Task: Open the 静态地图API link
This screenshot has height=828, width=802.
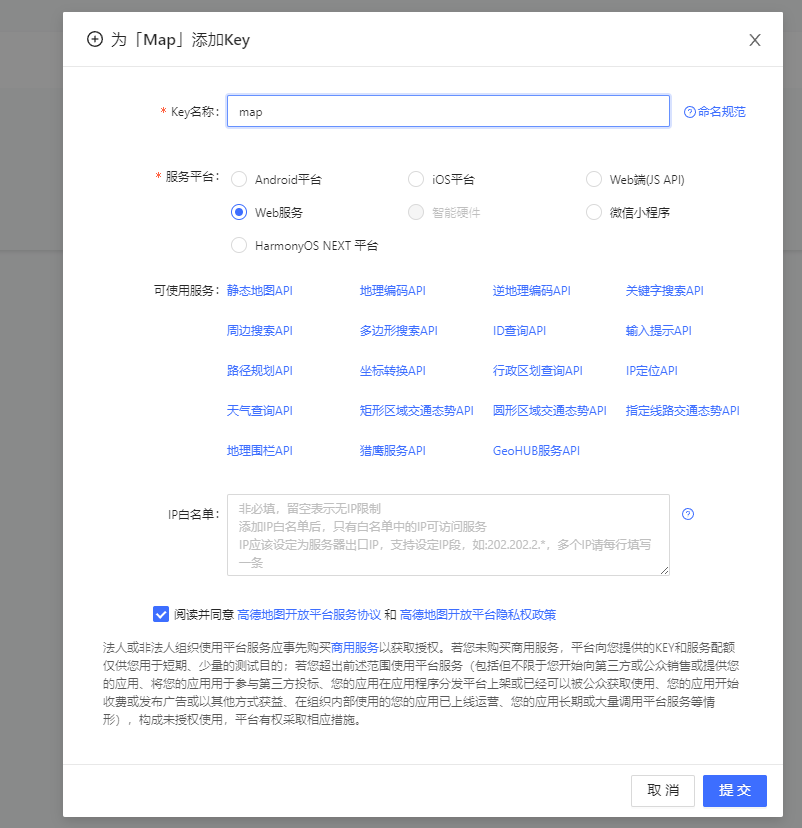Action: click(259, 290)
